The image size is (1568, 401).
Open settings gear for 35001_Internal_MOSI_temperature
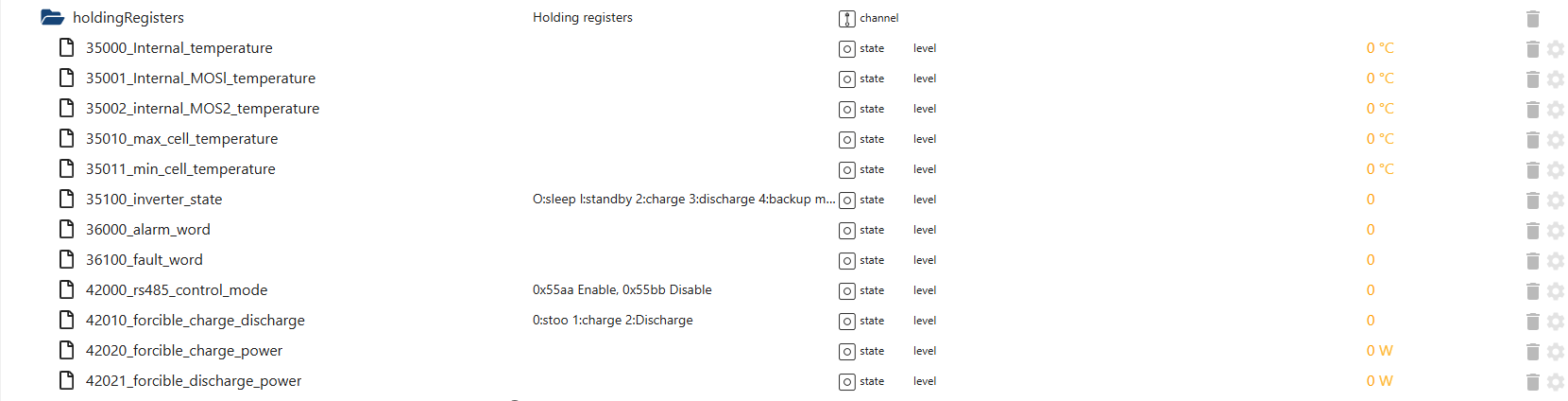(x=1555, y=78)
